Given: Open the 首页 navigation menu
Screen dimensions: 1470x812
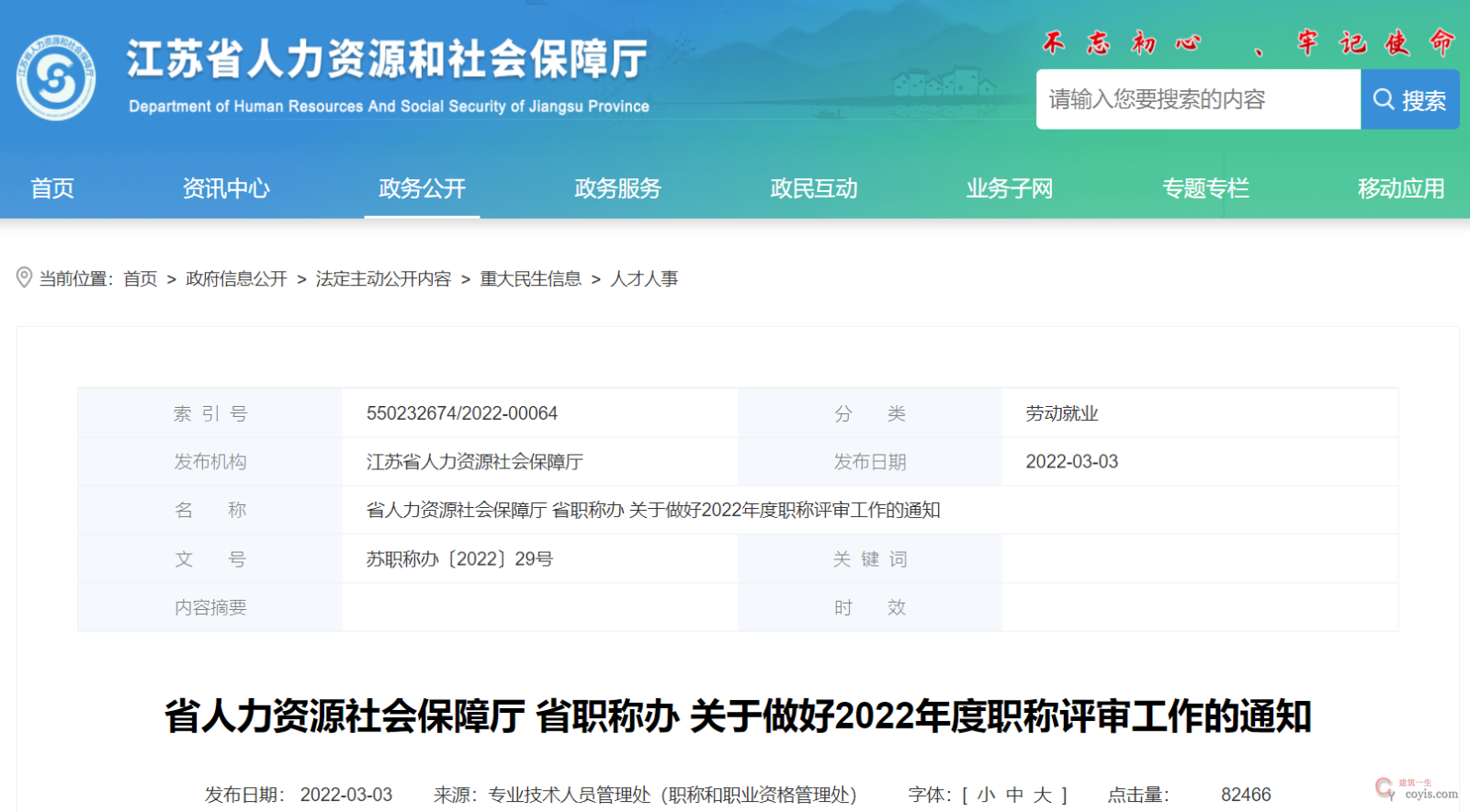Looking at the screenshot, I should [52, 188].
